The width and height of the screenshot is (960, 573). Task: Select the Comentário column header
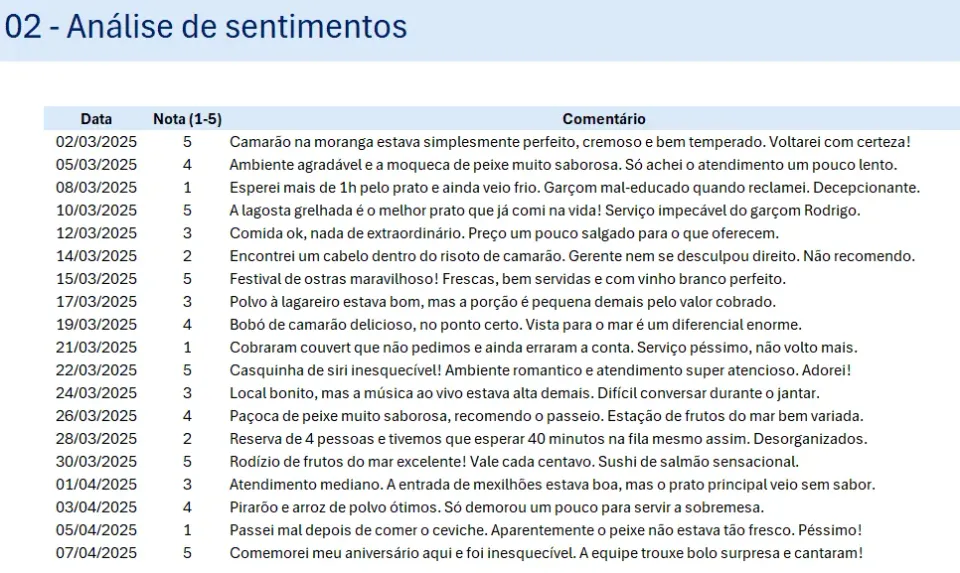coord(604,119)
